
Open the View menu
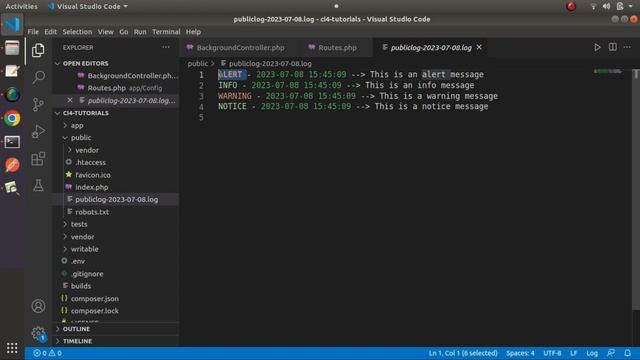[106, 32]
